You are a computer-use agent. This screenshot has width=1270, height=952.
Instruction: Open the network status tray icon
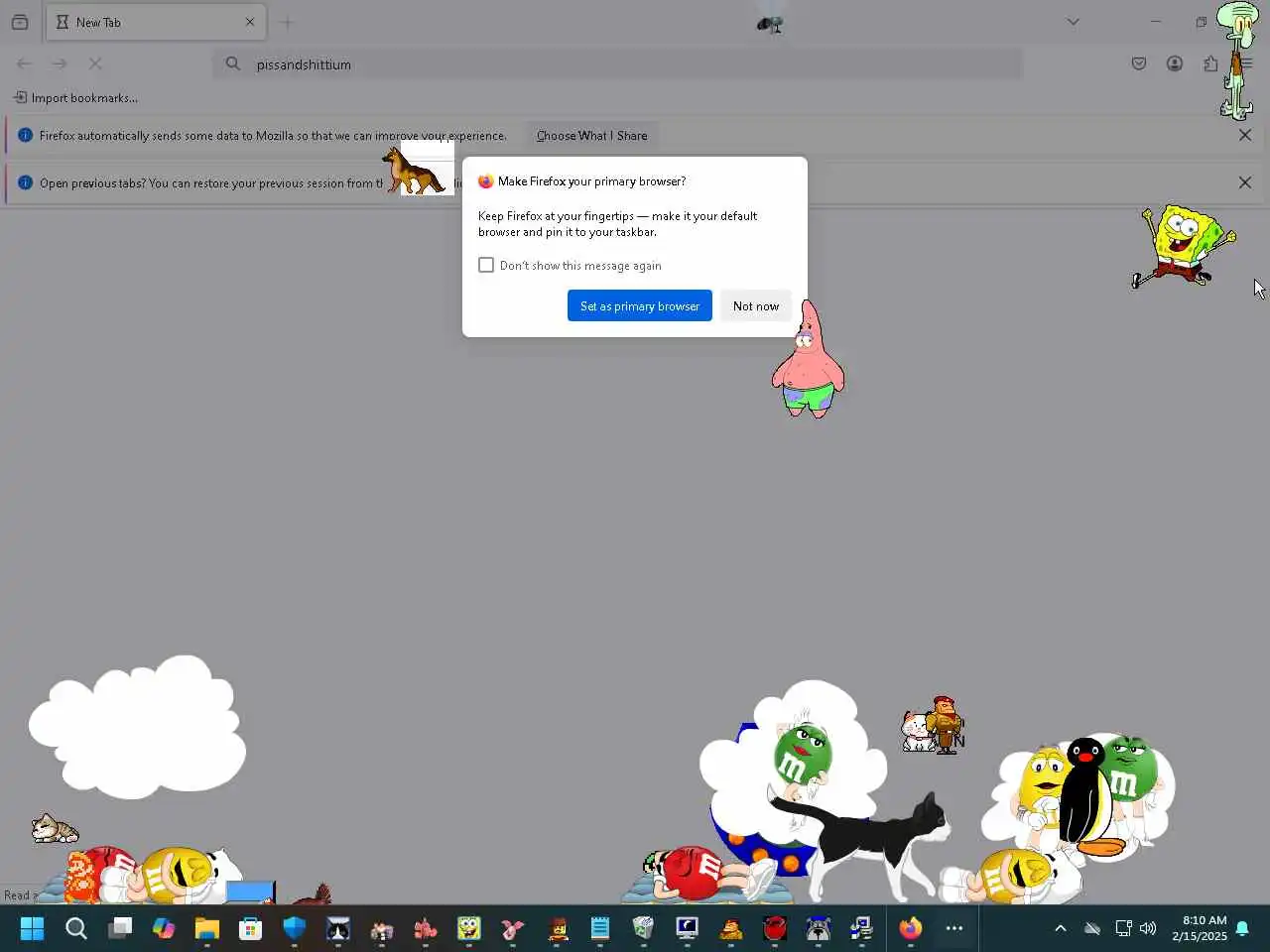point(1123,928)
